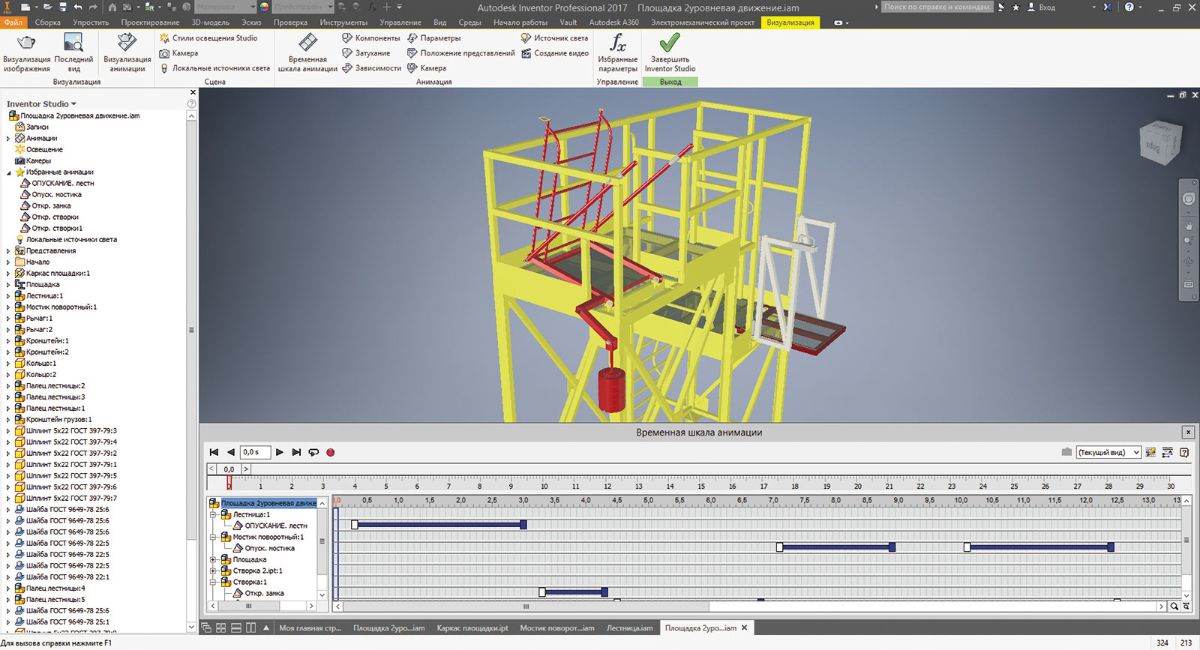Switch to the Визуализация ribbon tab
1200x650 pixels.
(x=790, y=21)
